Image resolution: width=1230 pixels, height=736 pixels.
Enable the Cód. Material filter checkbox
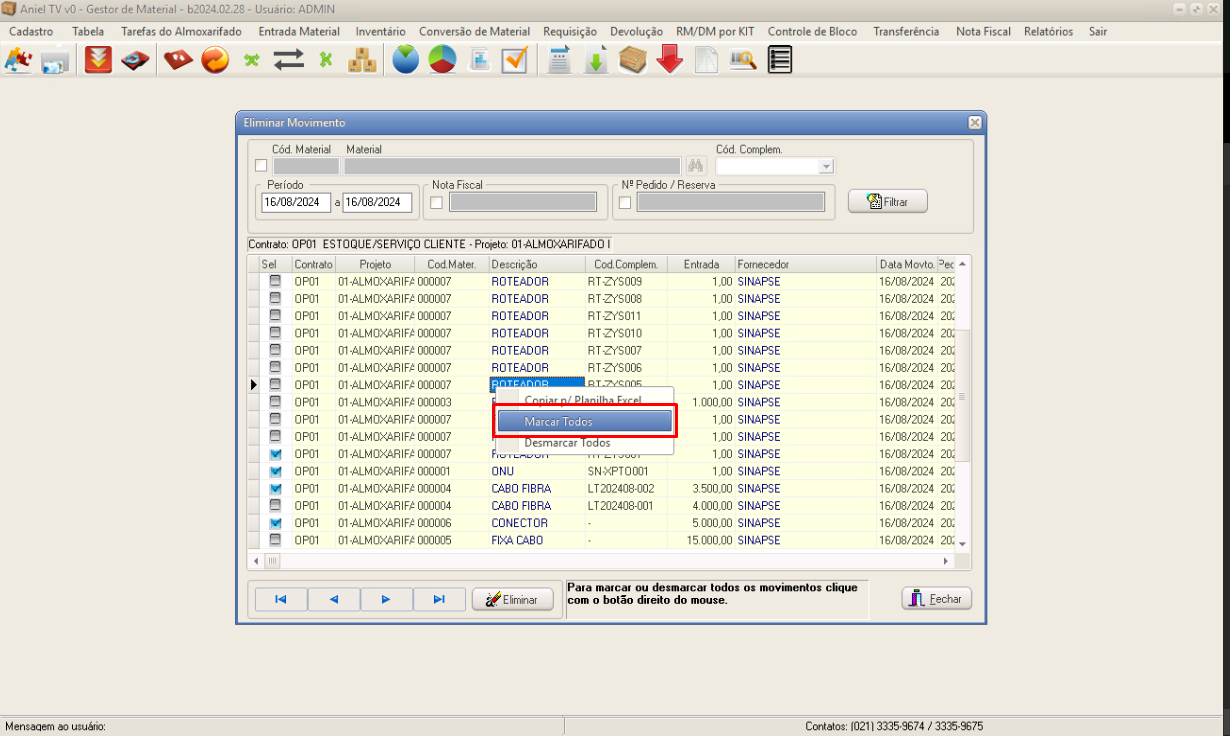pyautogui.click(x=261, y=166)
